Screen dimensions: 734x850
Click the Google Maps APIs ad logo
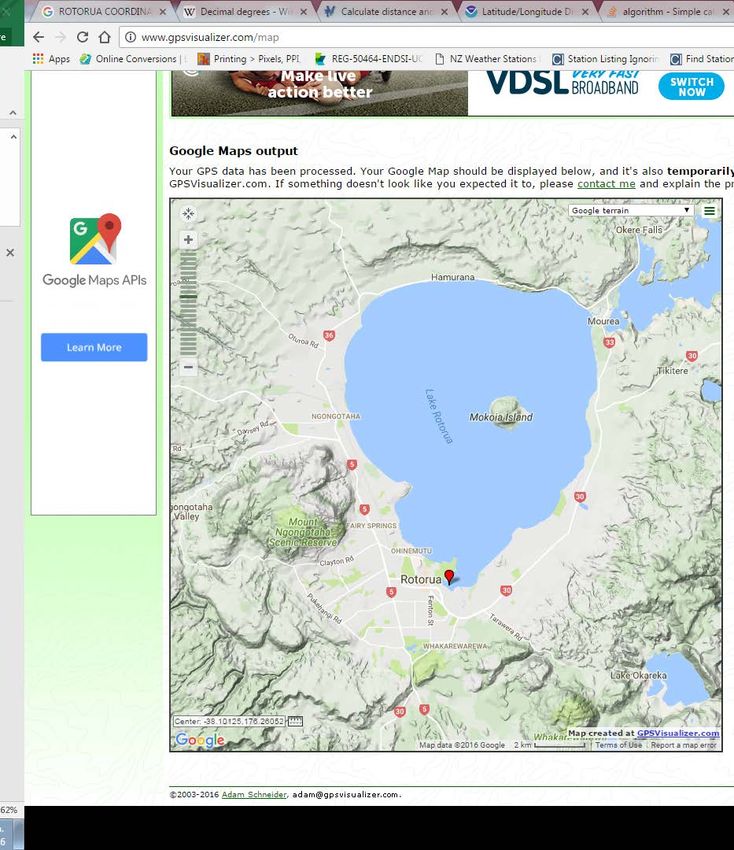95,250
